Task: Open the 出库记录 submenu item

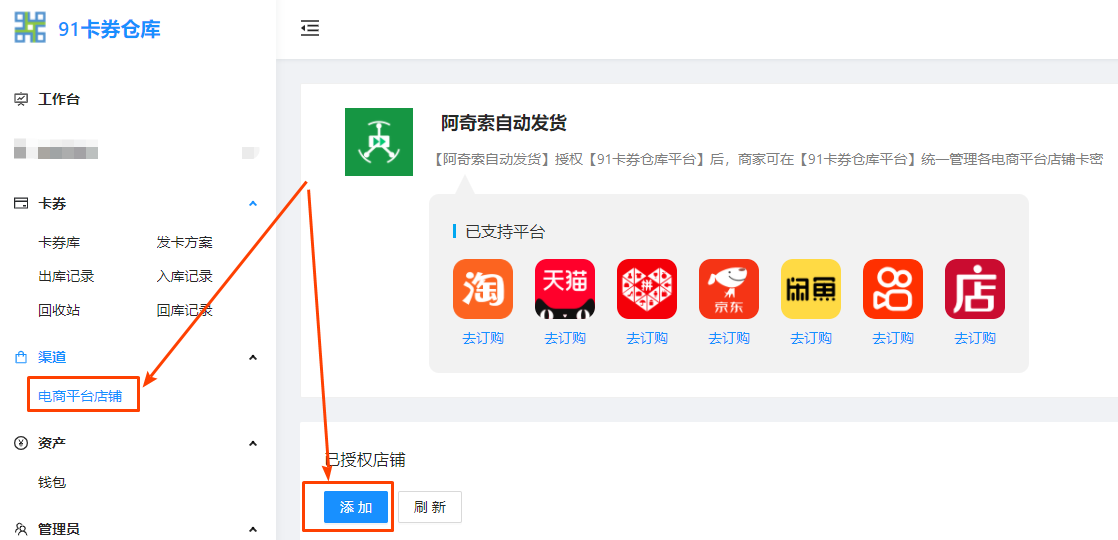Action: pos(66,277)
